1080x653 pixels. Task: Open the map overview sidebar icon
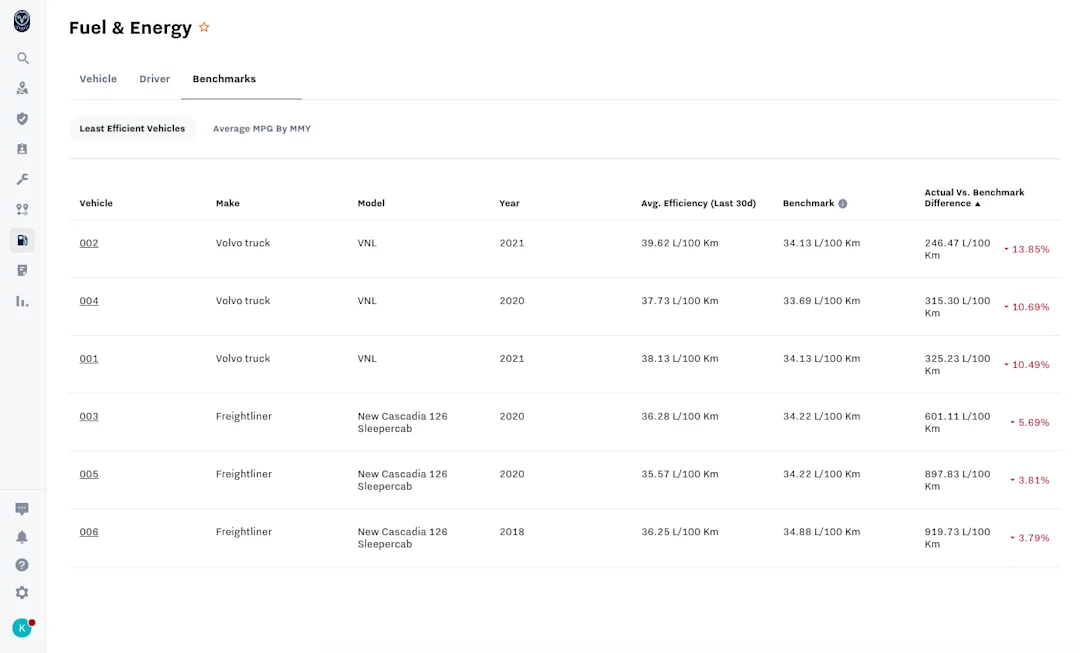(22, 88)
